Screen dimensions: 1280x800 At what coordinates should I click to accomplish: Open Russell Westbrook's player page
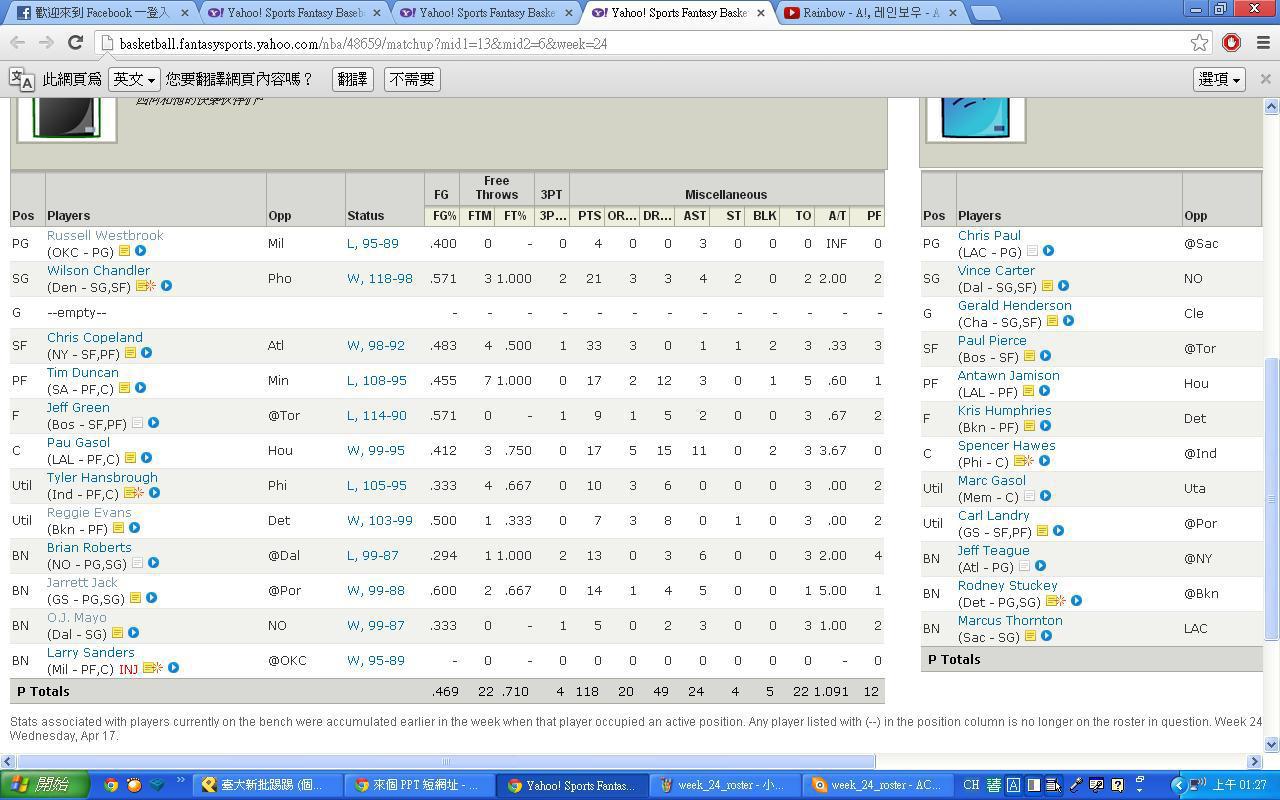(105, 236)
